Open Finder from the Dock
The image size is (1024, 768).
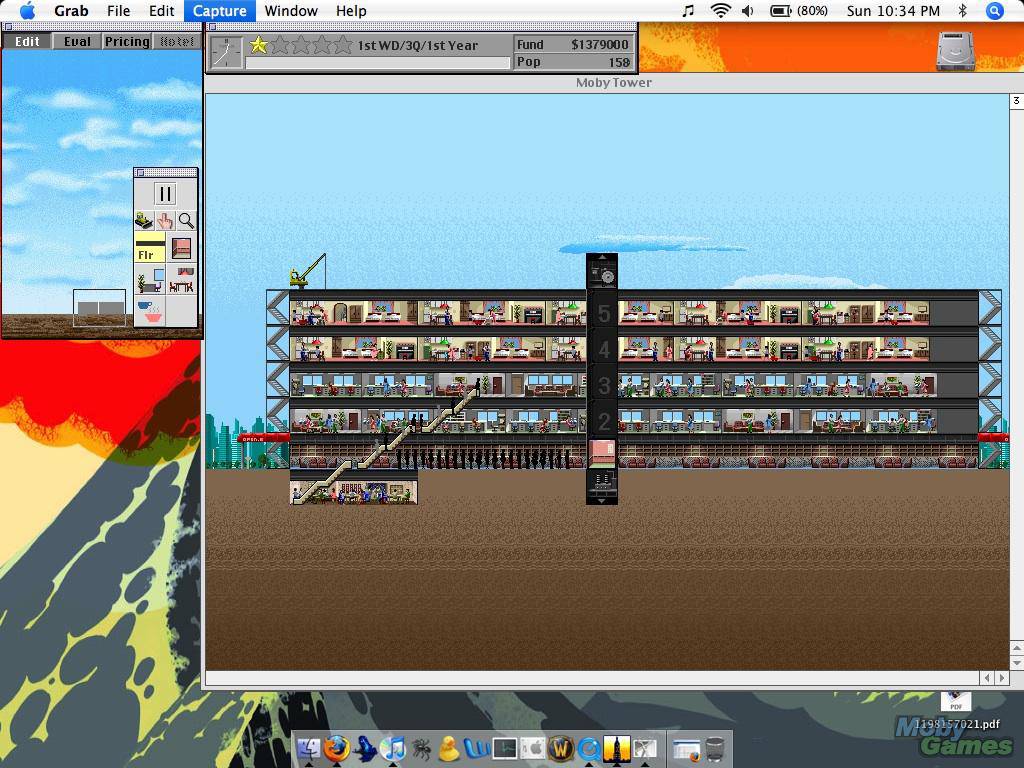pyautogui.click(x=308, y=748)
